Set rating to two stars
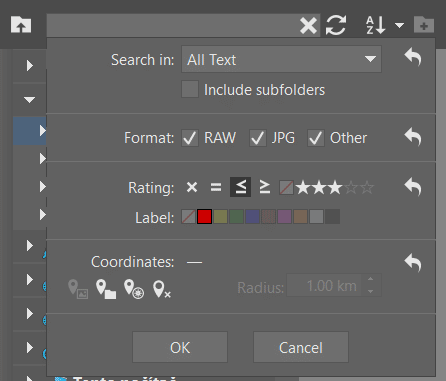 point(319,188)
